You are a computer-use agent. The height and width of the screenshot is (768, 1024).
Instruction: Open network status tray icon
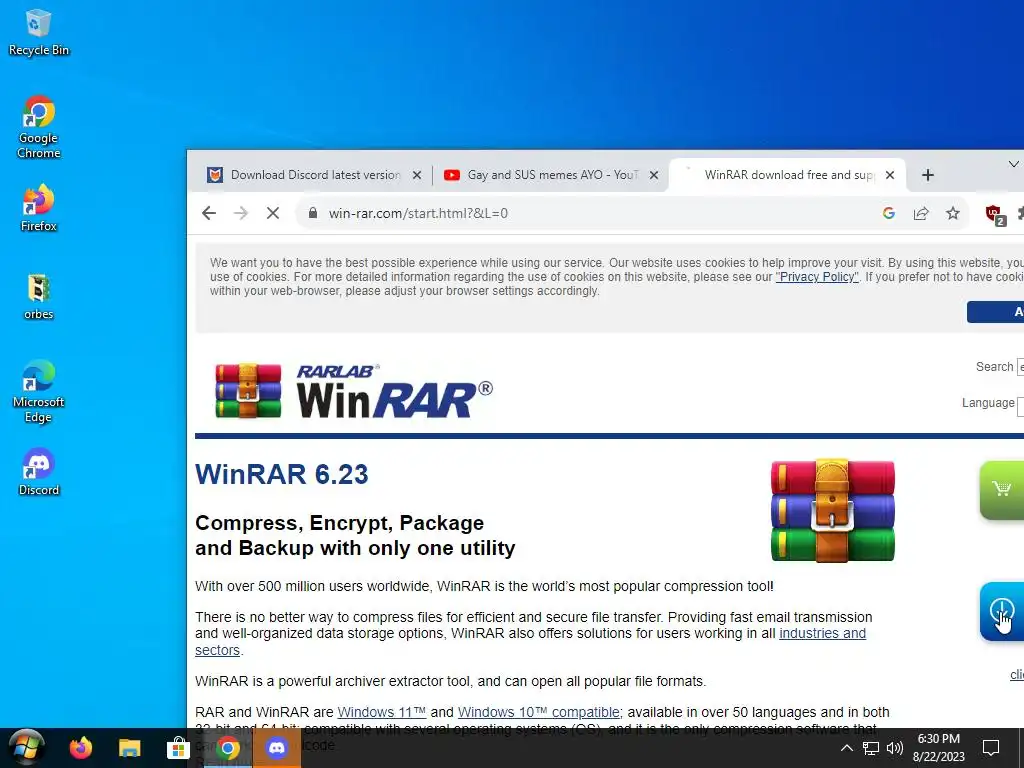pyautogui.click(x=871, y=748)
